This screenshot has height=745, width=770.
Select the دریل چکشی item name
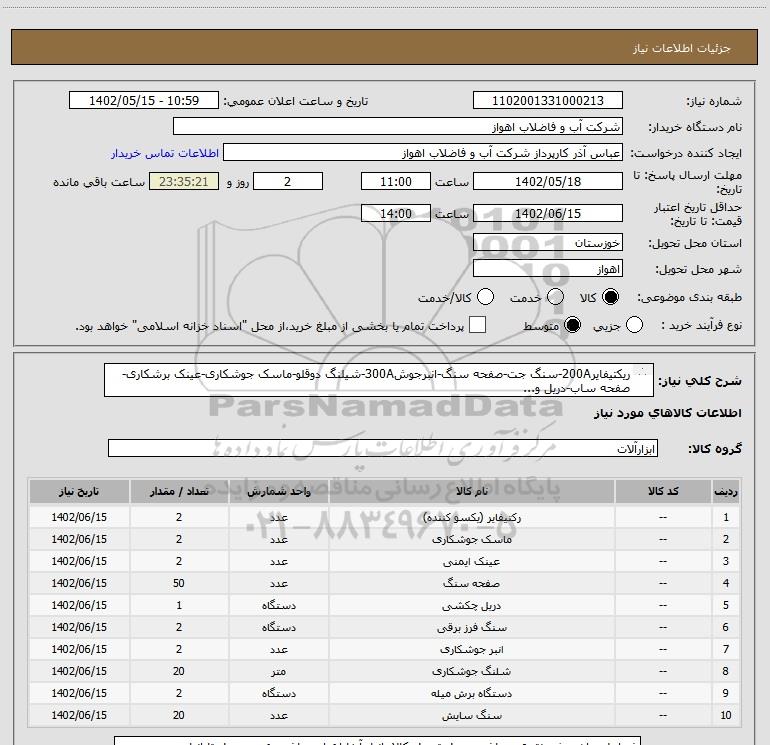(471, 605)
